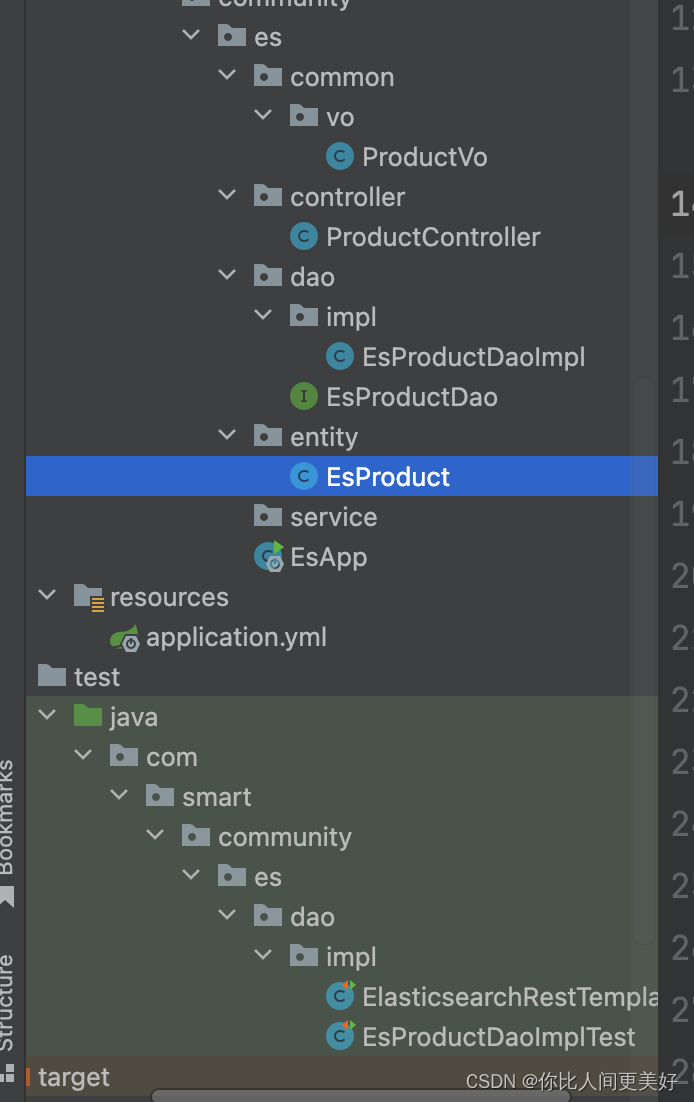Collapse the resources folder
The height and width of the screenshot is (1102, 694).
click(47, 596)
